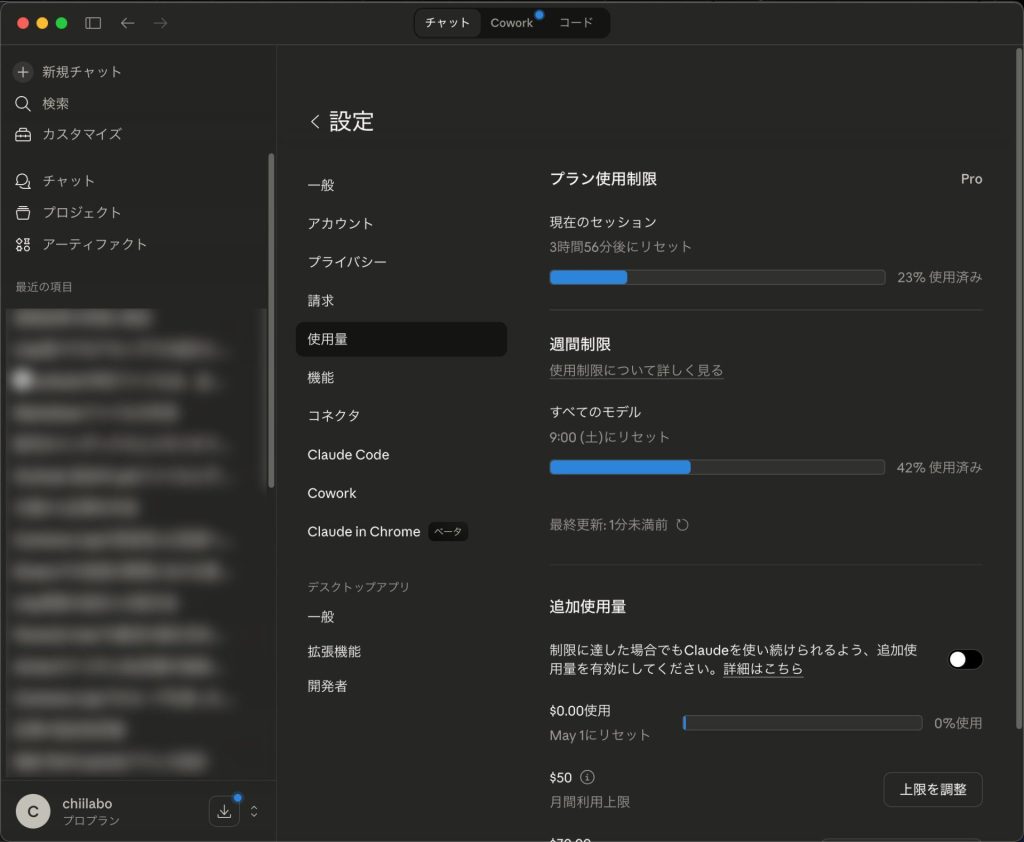Enable the 追加使用量 toggle switch

(x=965, y=659)
